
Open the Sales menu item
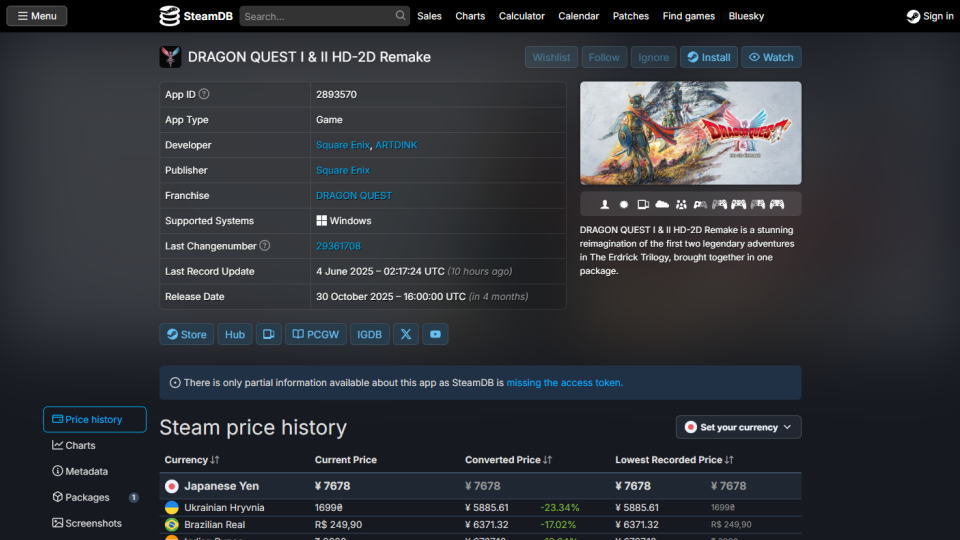pyautogui.click(x=429, y=16)
